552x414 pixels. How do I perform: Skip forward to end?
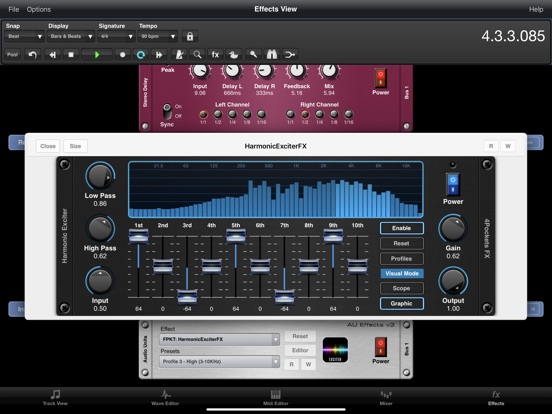coord(159,55)
